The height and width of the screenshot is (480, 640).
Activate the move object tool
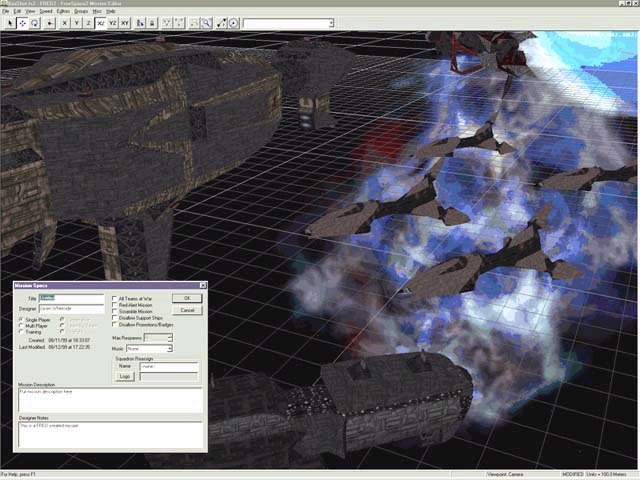tap(21, 22)
